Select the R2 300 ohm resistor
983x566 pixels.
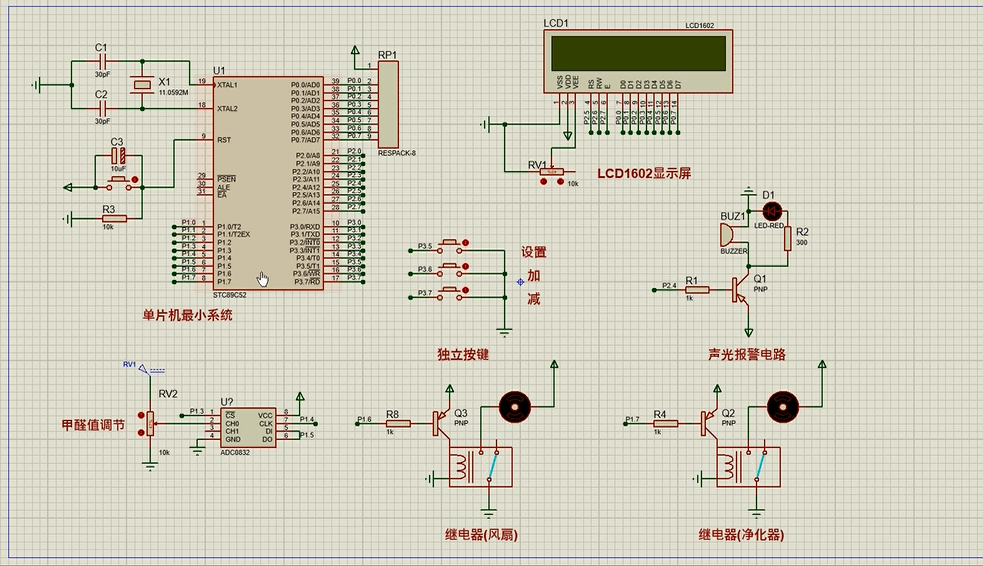click(x=788, y=237)
